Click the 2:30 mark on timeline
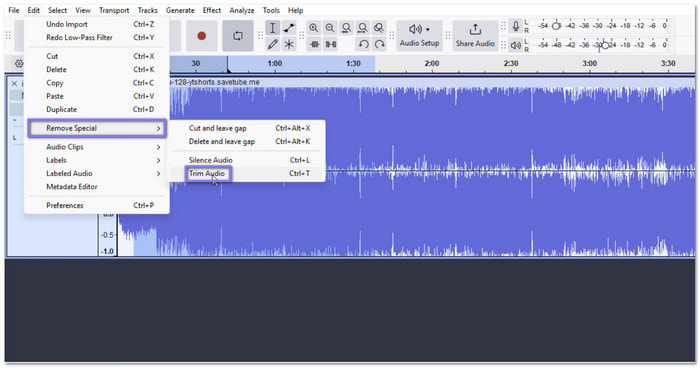 tap(511, 63)
